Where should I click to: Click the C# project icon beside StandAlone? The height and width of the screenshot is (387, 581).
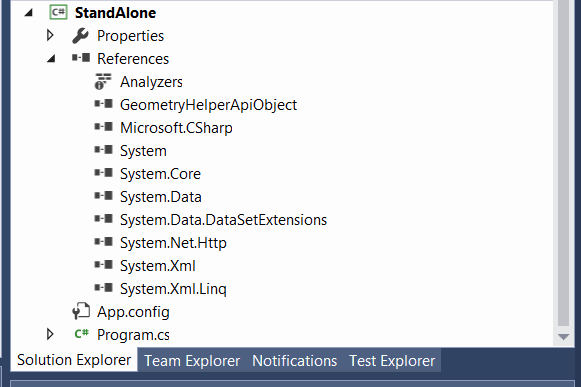click(59, 12)
